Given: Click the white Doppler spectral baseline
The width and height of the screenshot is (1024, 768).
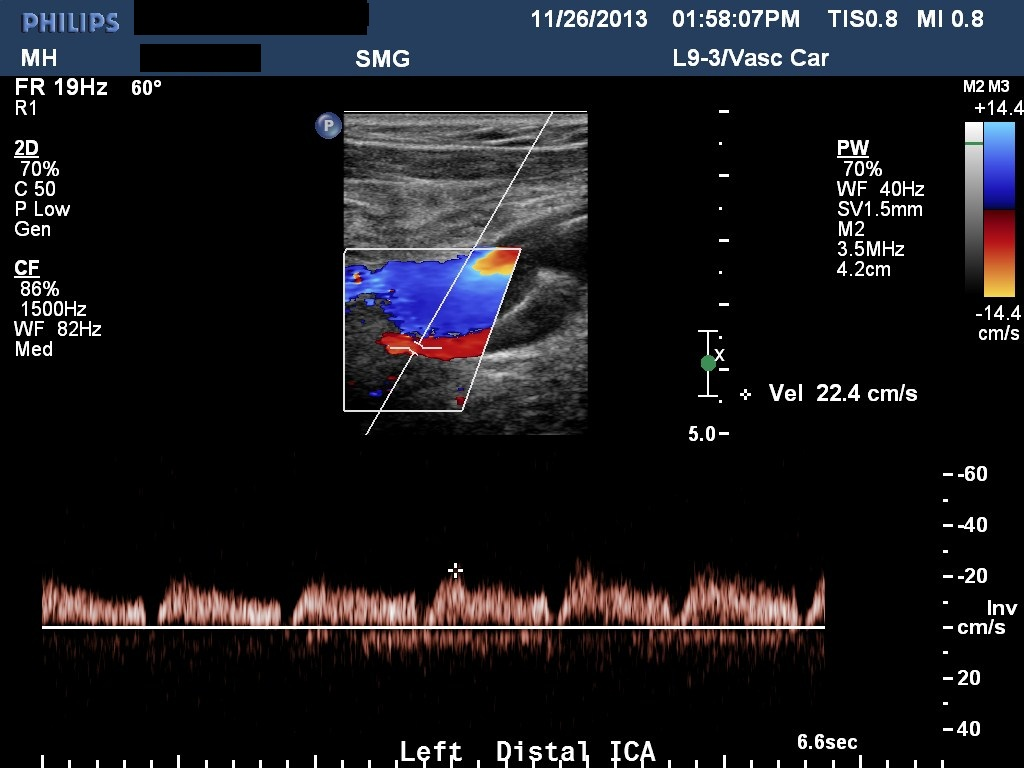Looking at the screenshot, I should 433,627.
